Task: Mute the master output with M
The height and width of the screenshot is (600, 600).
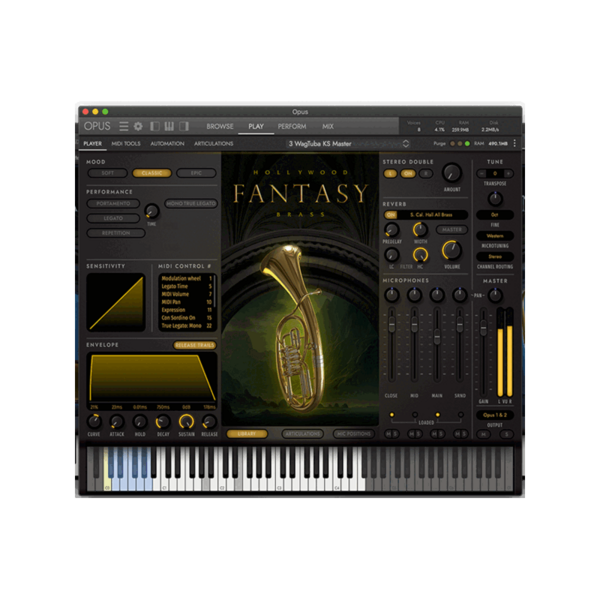Action: point(484,434)
